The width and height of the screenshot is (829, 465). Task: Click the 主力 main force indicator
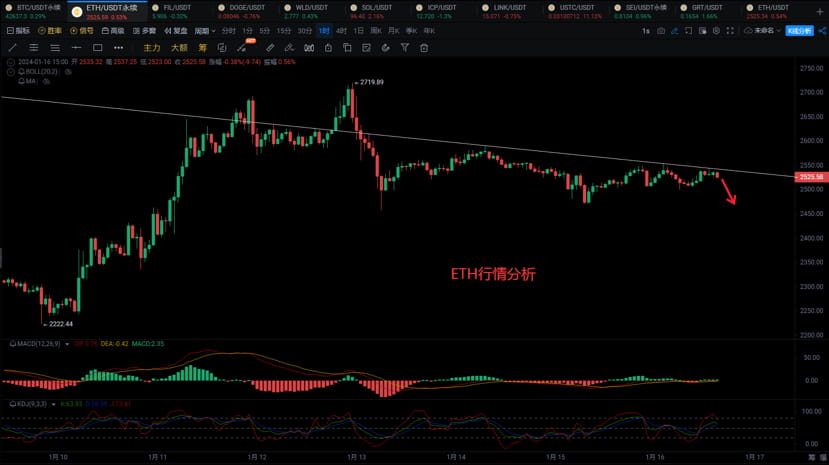(152, 48)
